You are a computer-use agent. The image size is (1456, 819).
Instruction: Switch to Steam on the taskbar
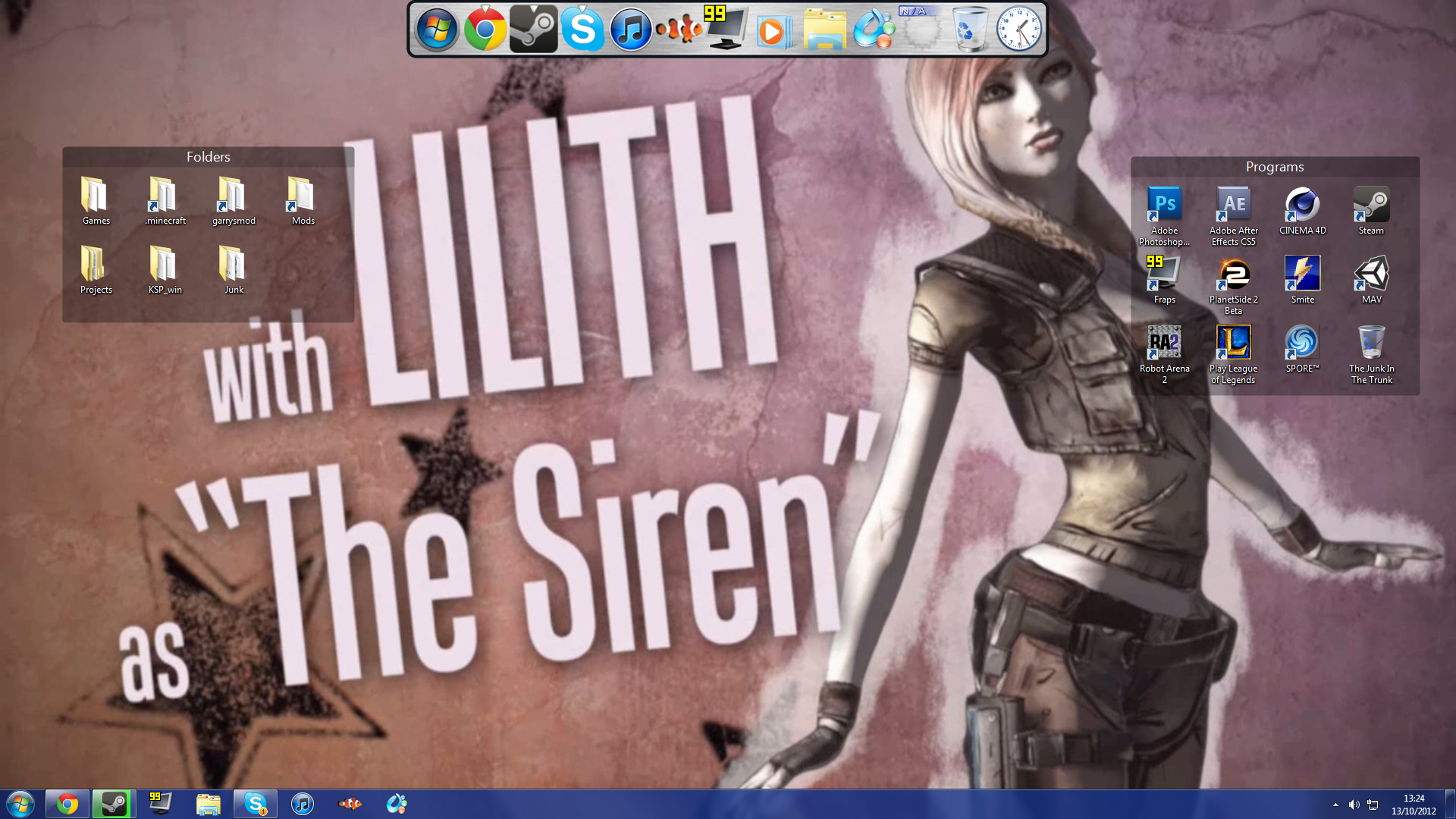pyautogui.click(x=114, y=804)
